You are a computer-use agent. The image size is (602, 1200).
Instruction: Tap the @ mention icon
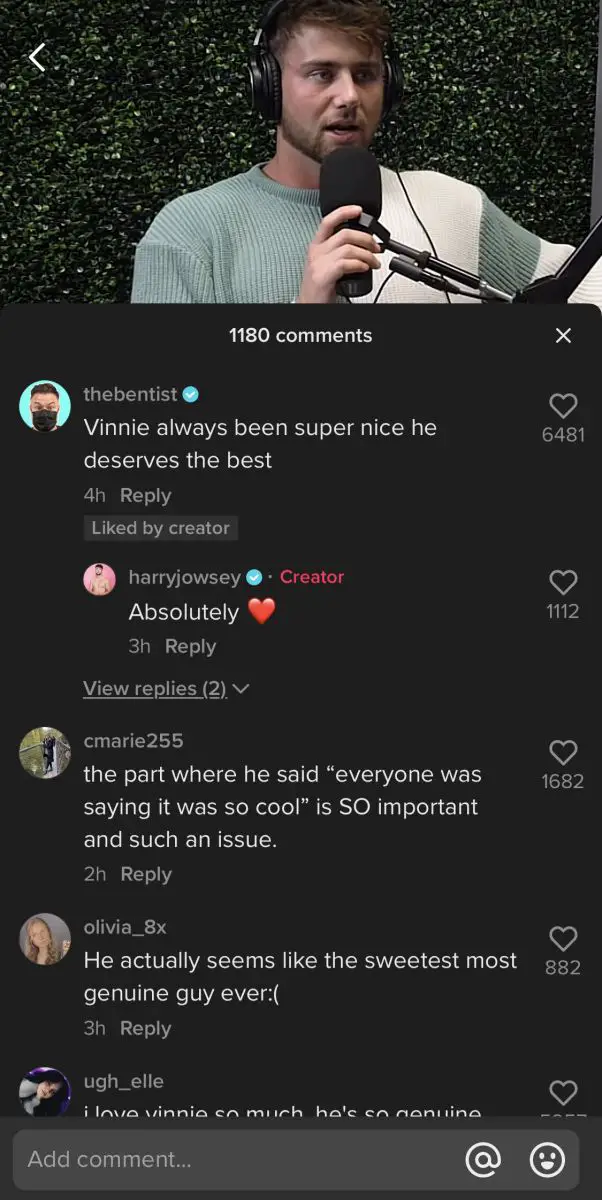tap(483, 1160)
